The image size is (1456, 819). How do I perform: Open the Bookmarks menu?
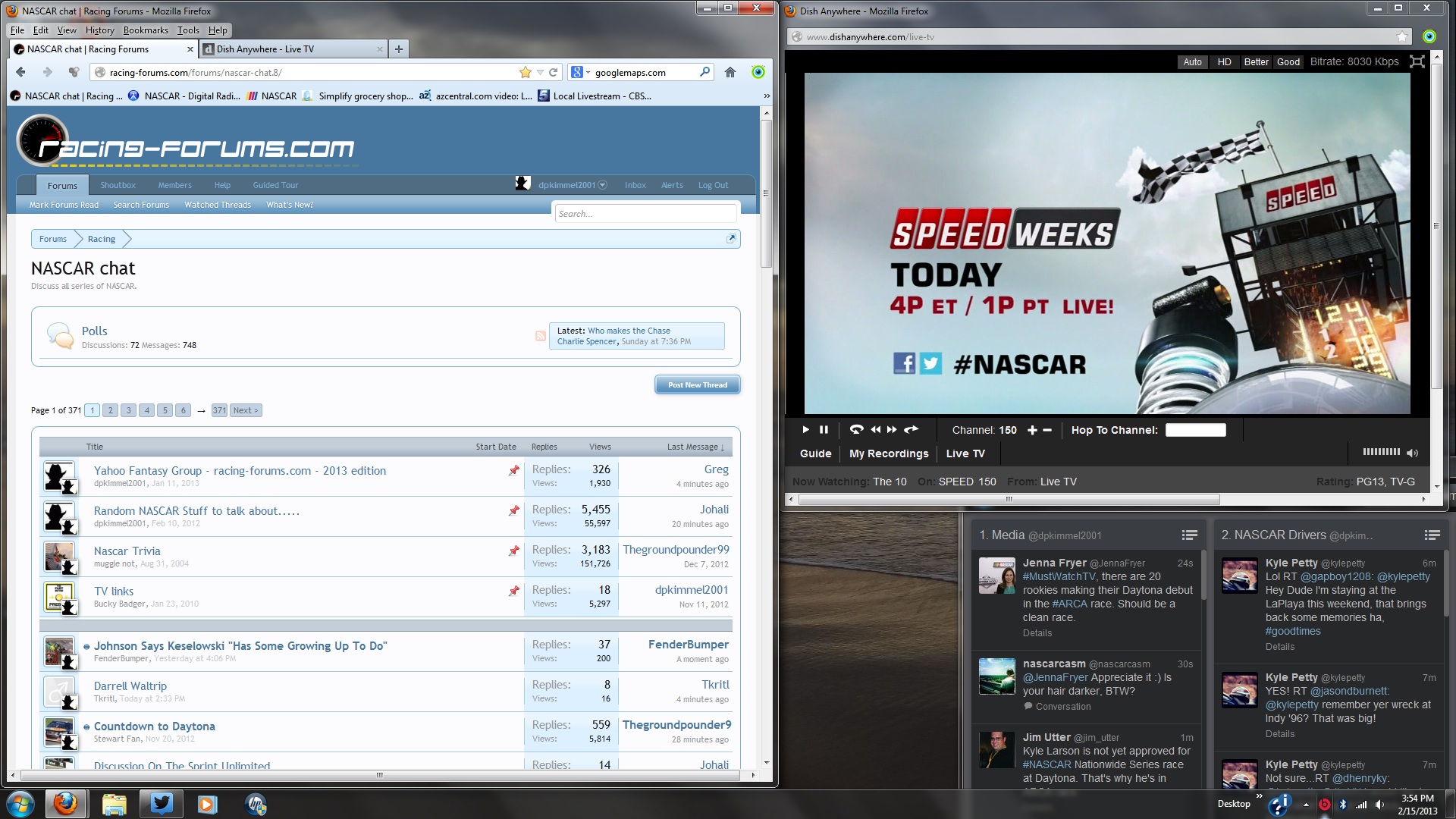(x=146, y=30)
